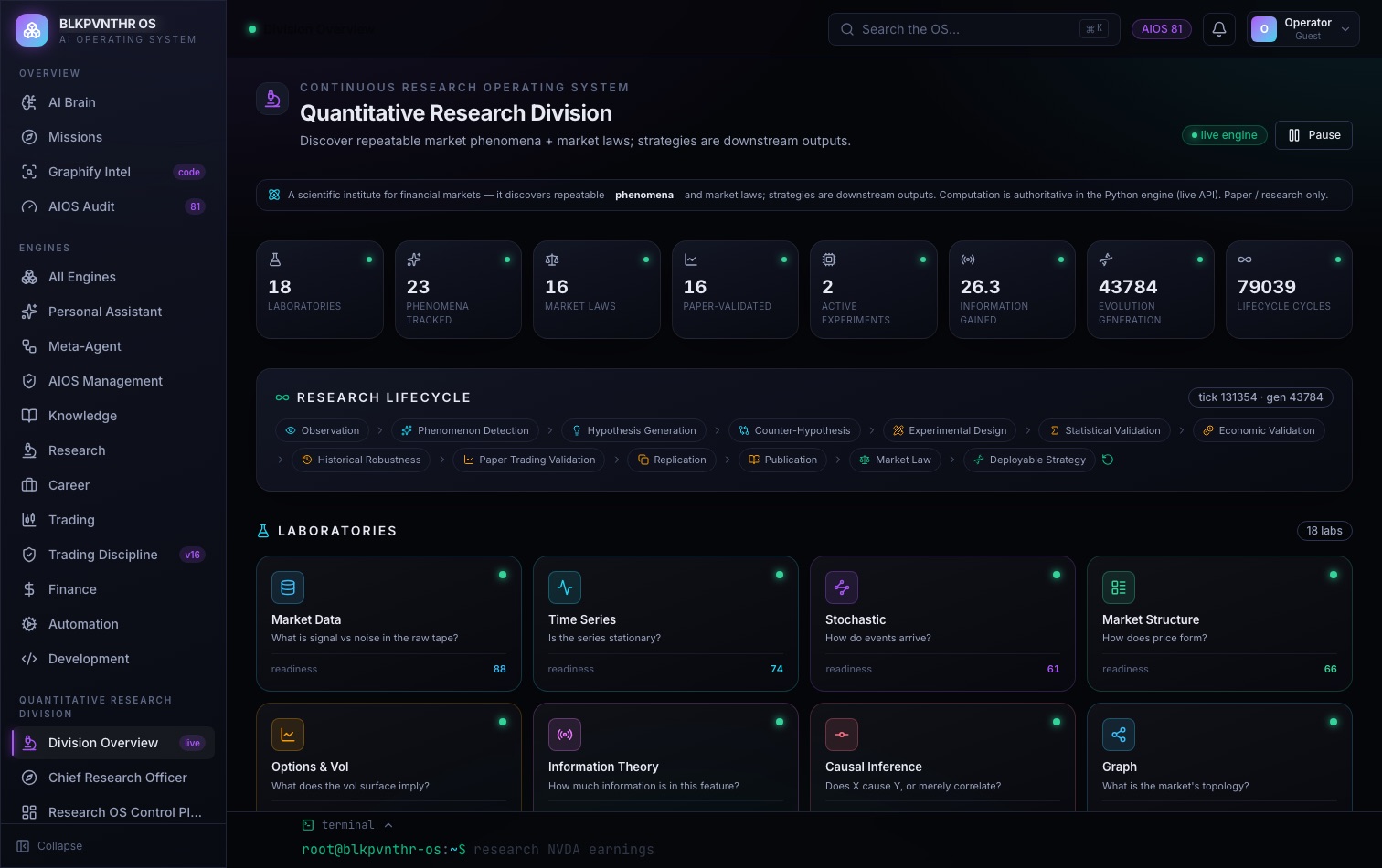Open Graphify Intel page
1382x868 pixels.
113,172
